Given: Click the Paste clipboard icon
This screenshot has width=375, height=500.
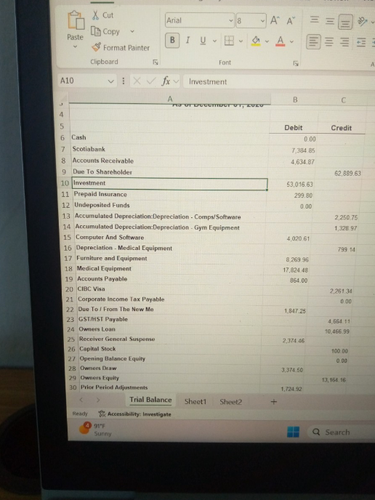Looking at the screenshot, I should click(76, 21).
